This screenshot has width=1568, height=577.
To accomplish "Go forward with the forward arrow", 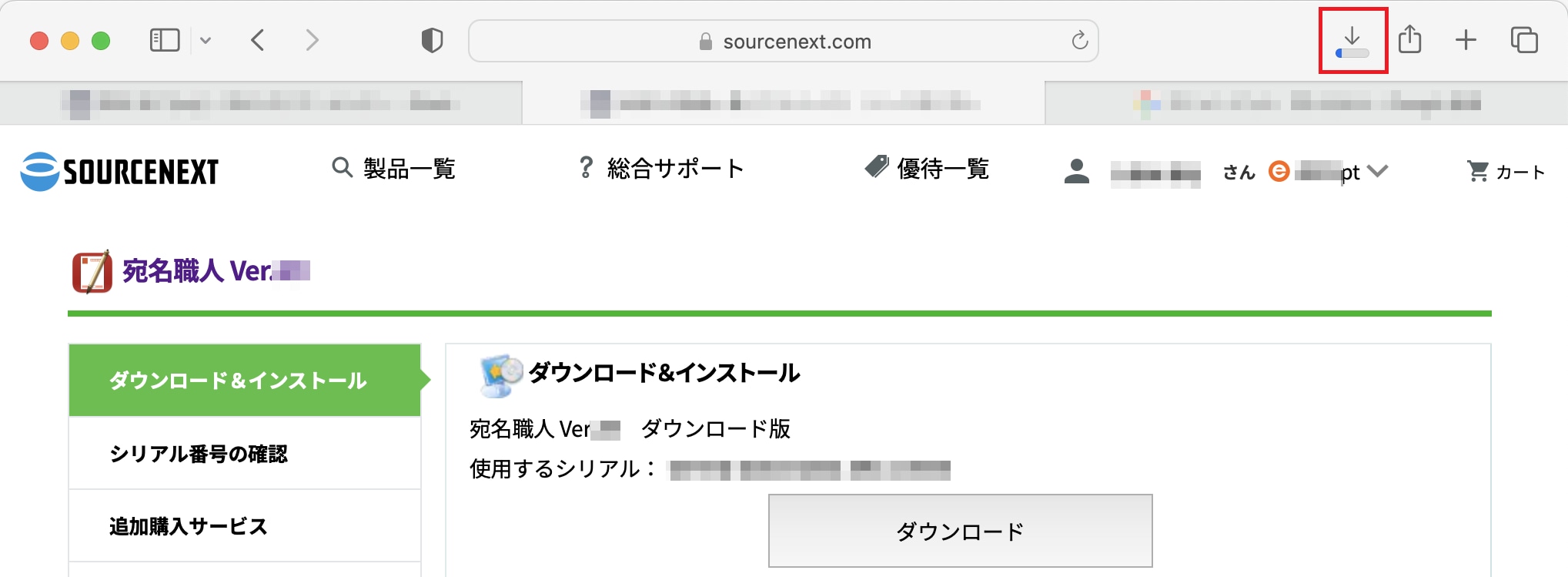I will 312,40.
